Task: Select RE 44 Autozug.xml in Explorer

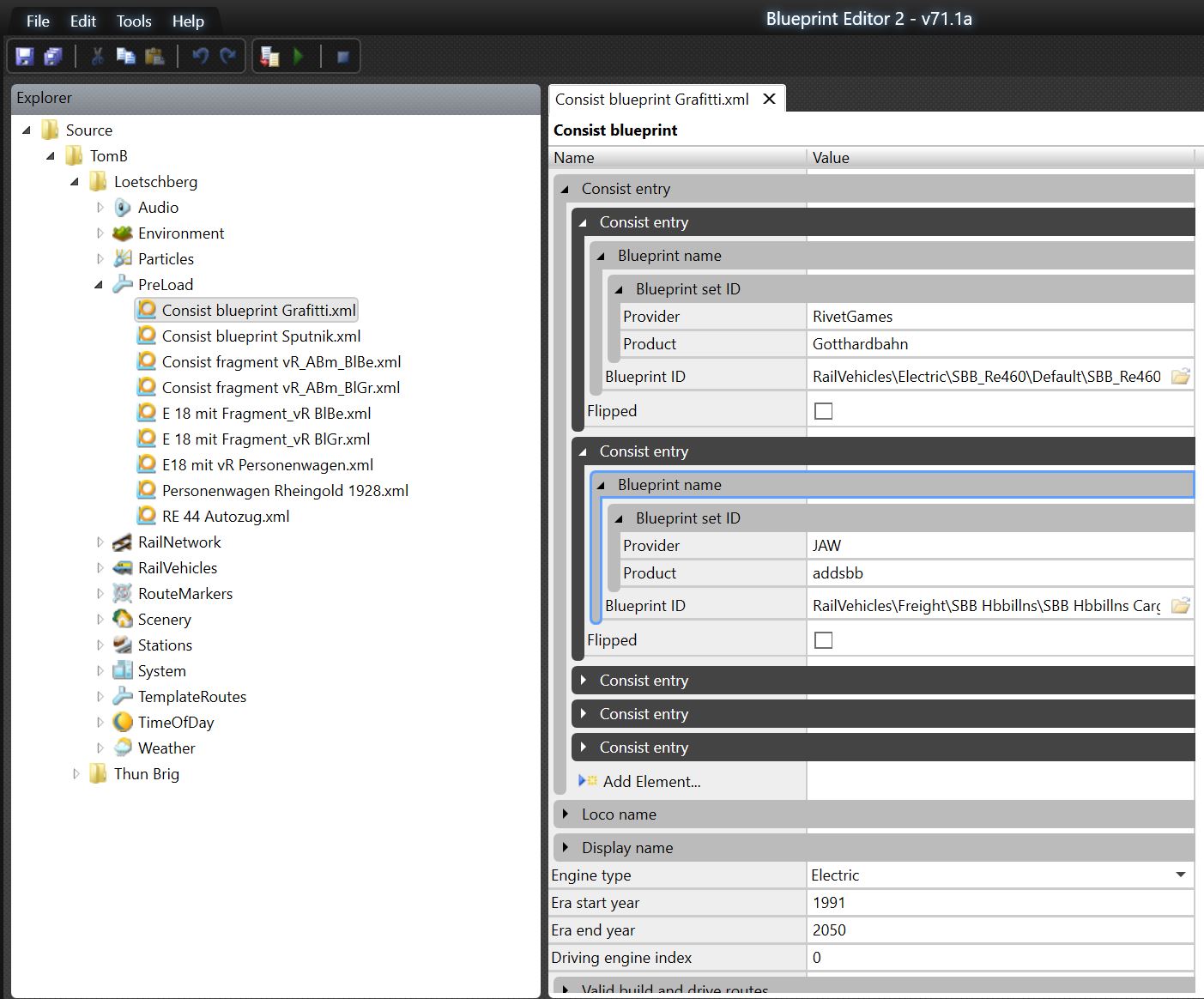Action: tap(225, 517)
